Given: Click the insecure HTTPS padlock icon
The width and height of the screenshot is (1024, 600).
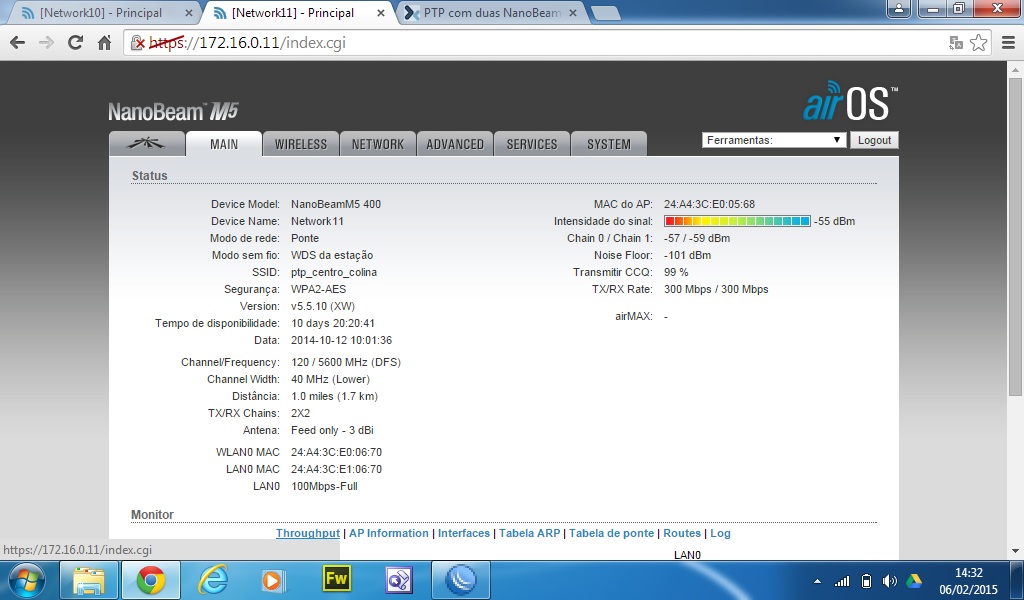Looking at the screenshot, I should coord(138,43).
